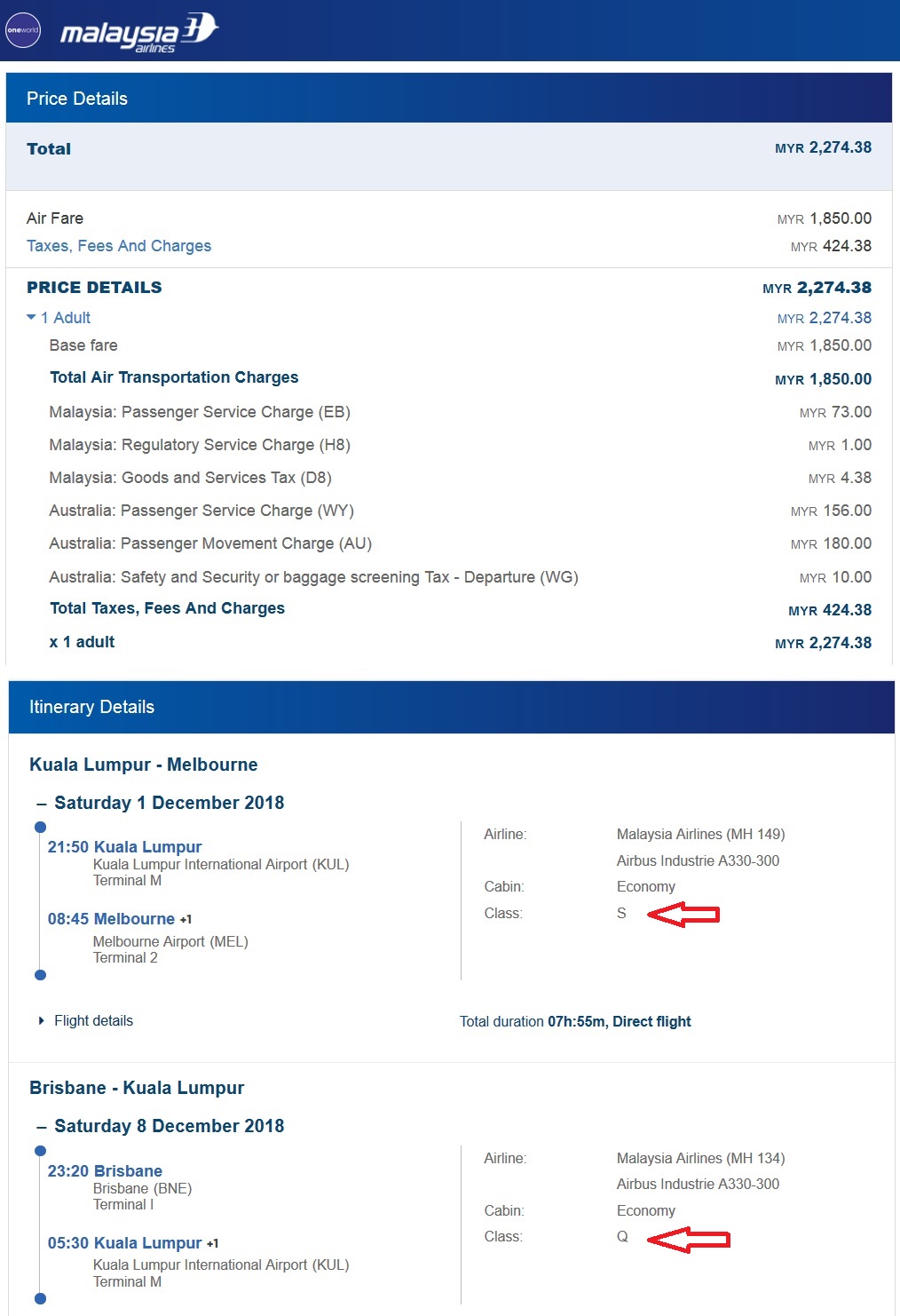Viewport: 900px width, 1316px height.
Task: Click the Total MYR 2,274.38 amount
Action: [x=823, y=148]
